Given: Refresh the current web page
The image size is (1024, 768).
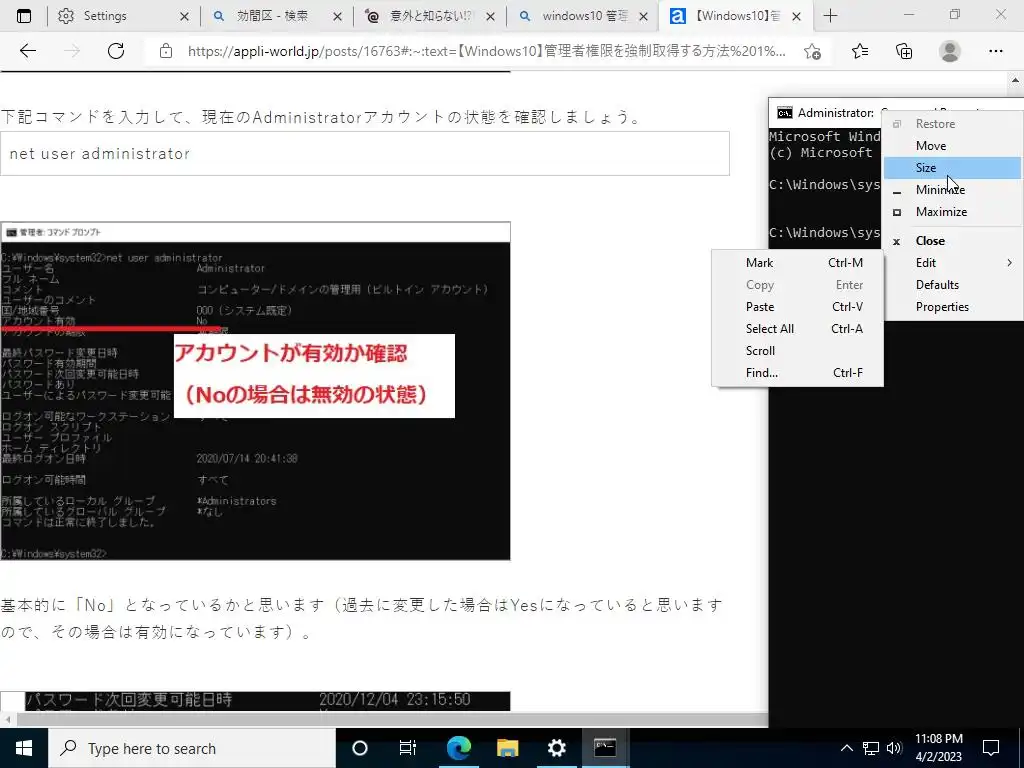Looking at the screenshot, I should (x=116, y=51).
